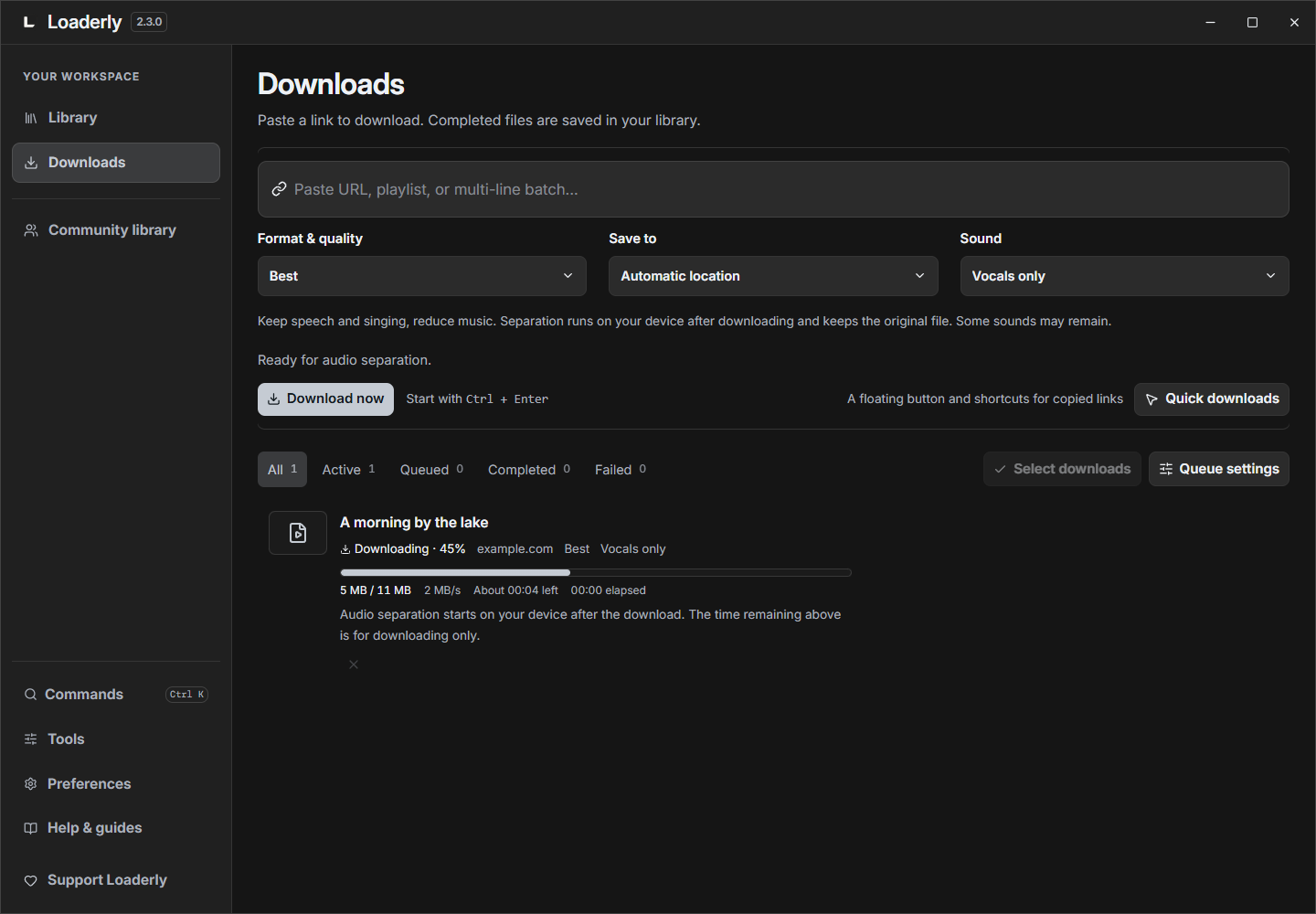This screenshot has width=1316, height=914.
Task: Click the '5 MB / 11 MB' size text
Action: click(376, 590)
